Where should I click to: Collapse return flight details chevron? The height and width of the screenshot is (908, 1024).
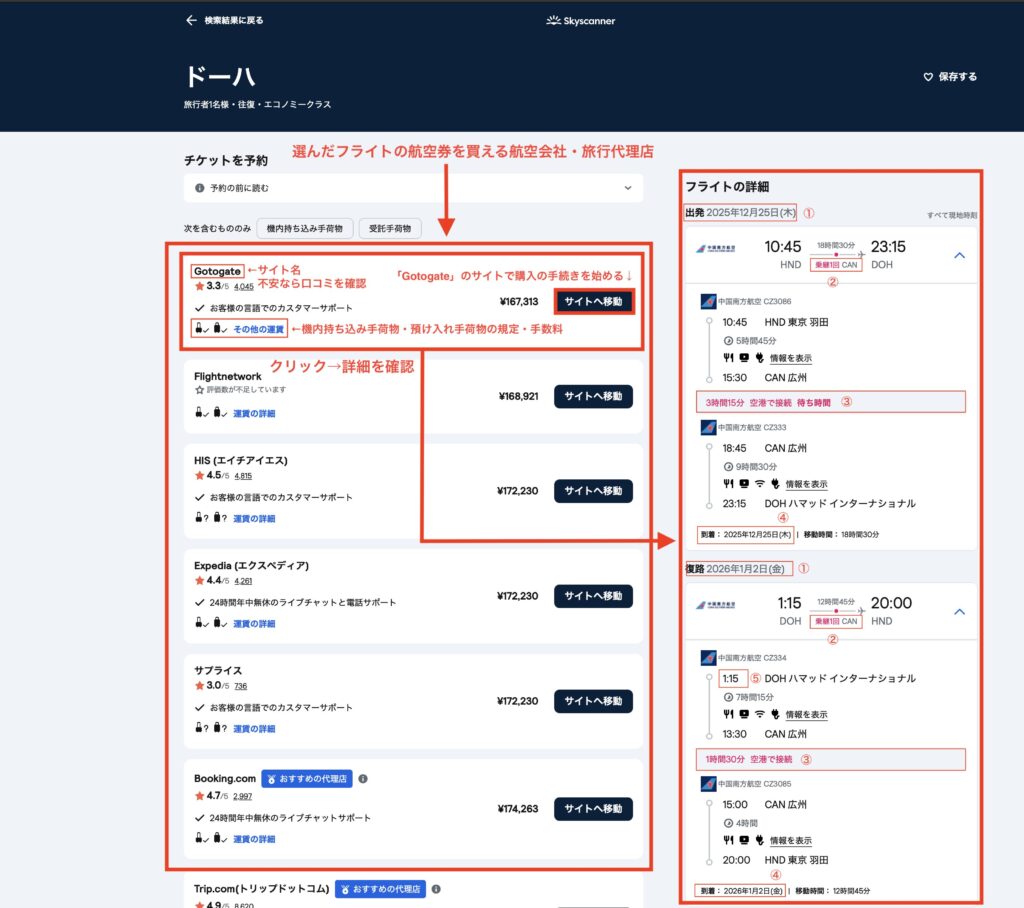[x=959, y=611]
